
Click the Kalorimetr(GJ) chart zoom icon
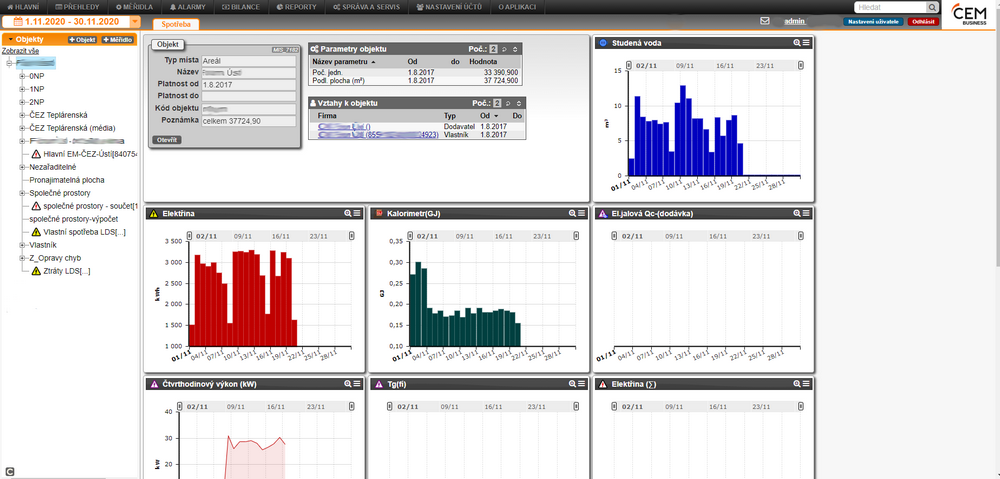click(572, 214)
